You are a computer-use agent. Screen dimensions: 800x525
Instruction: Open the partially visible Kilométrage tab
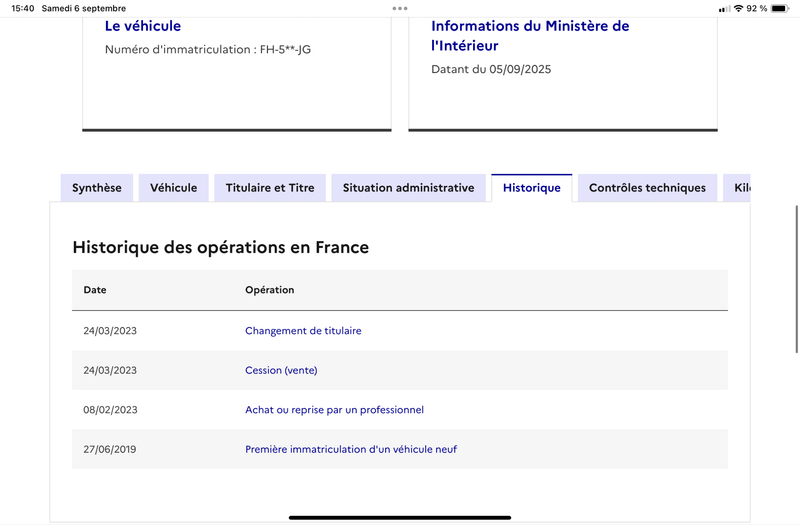737,188
